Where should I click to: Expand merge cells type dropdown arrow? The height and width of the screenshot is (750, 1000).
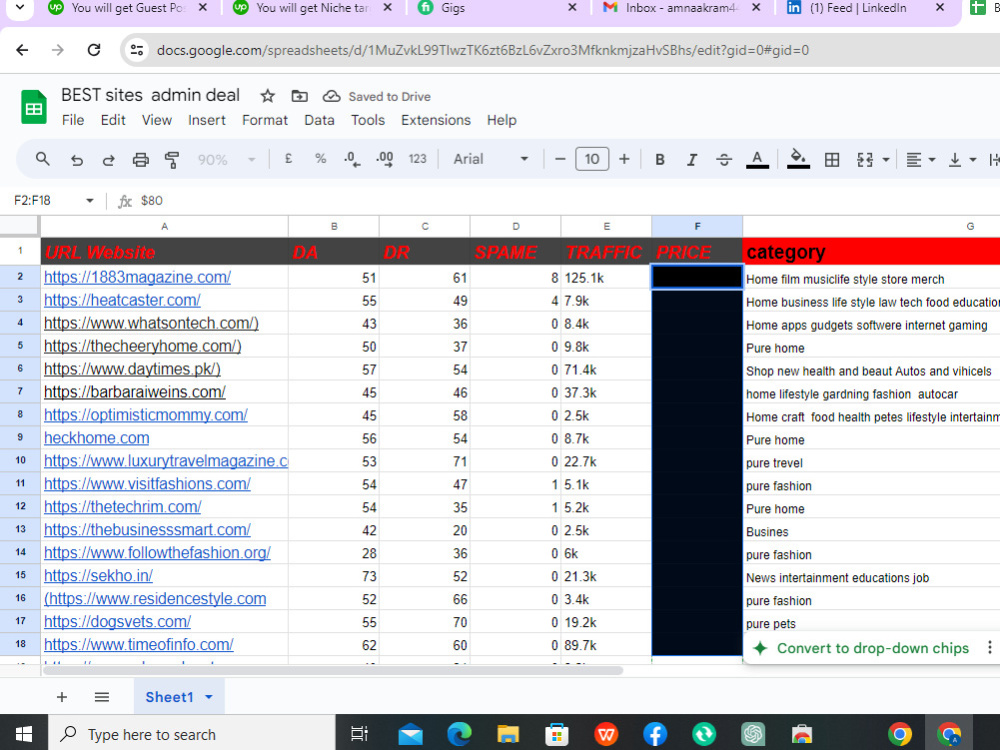[886, 159]
